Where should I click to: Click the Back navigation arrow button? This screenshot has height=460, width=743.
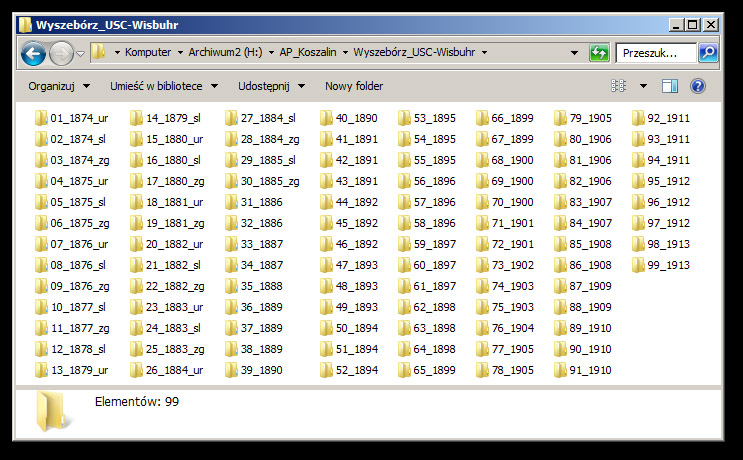(33, 53)
